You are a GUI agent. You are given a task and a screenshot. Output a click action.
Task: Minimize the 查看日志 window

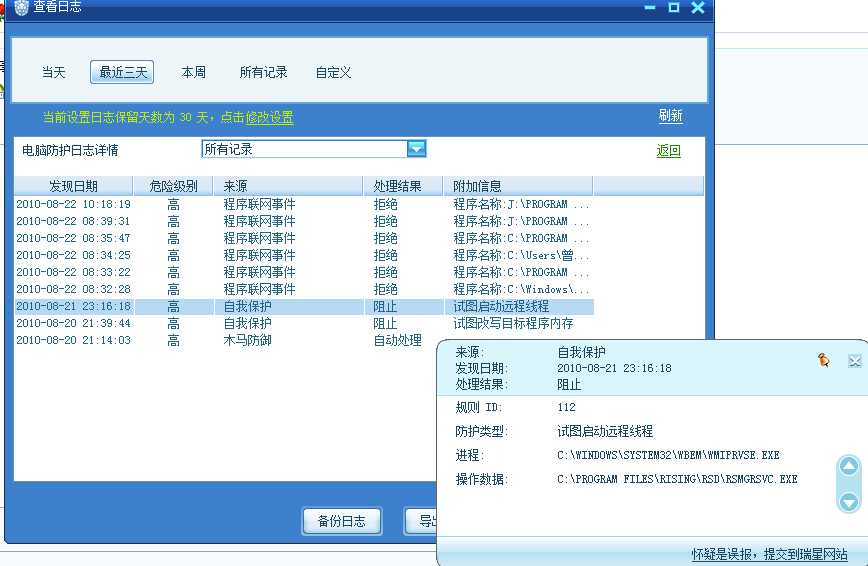[x=650, y=8]
